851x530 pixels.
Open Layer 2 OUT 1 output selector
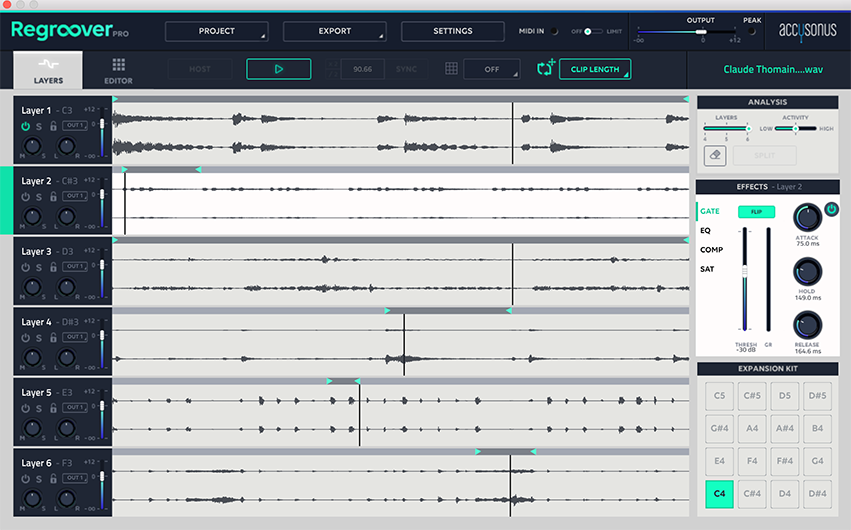coord(75,196)
